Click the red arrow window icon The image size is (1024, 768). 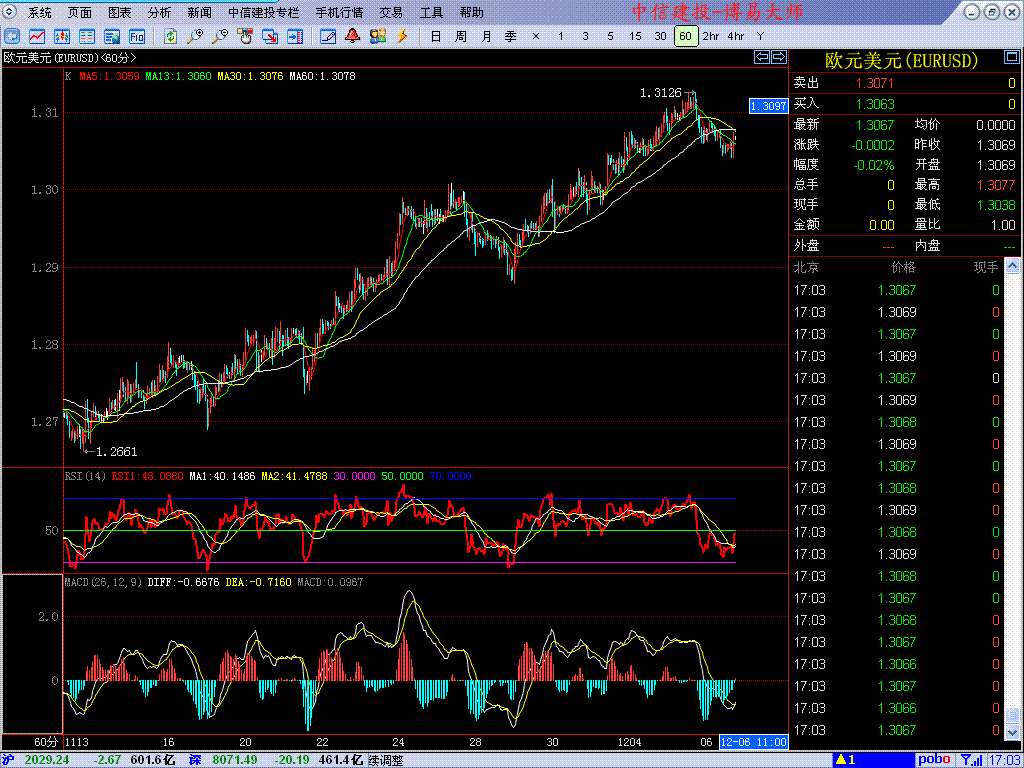(270, 36)
